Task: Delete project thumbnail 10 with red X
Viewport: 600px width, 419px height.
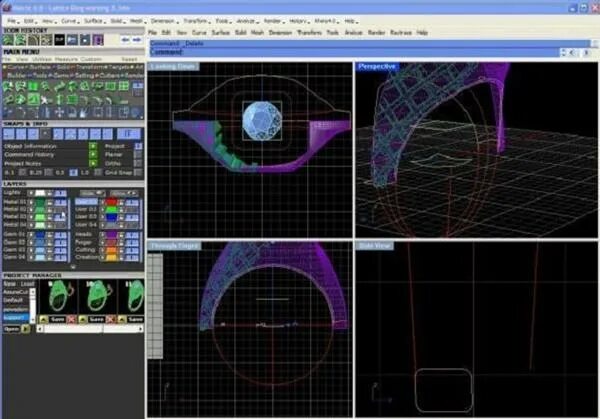Action: click(x=111, y=319)
